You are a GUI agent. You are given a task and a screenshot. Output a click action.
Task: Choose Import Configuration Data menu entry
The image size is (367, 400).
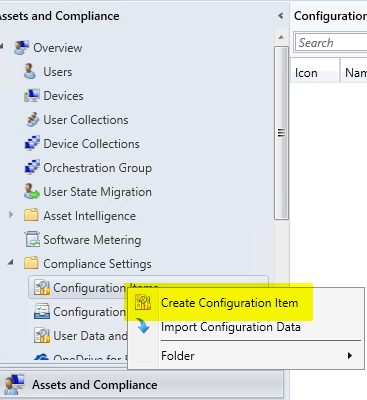pos(245,327)
